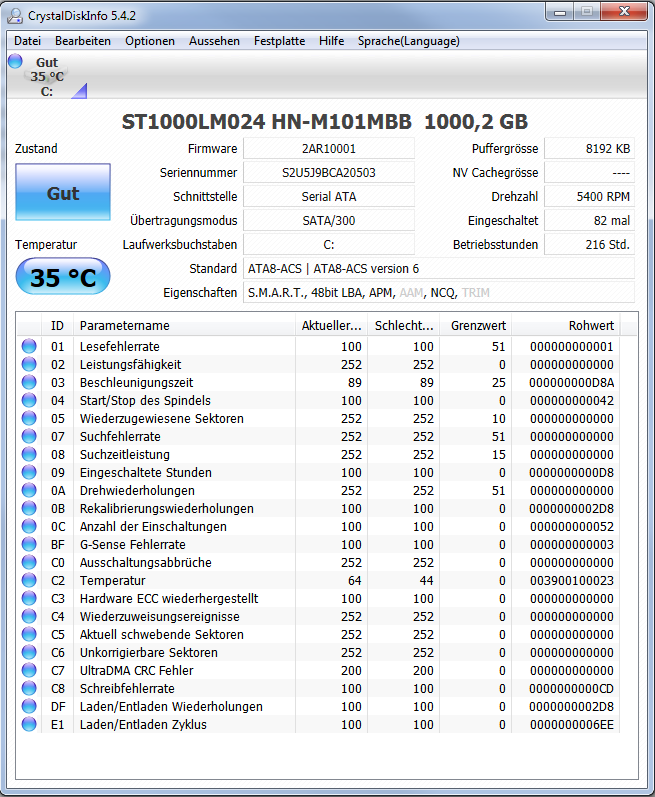Open the Festplatte menu
This screenshot has width=655, height=797.
click(x=279, y=41)
